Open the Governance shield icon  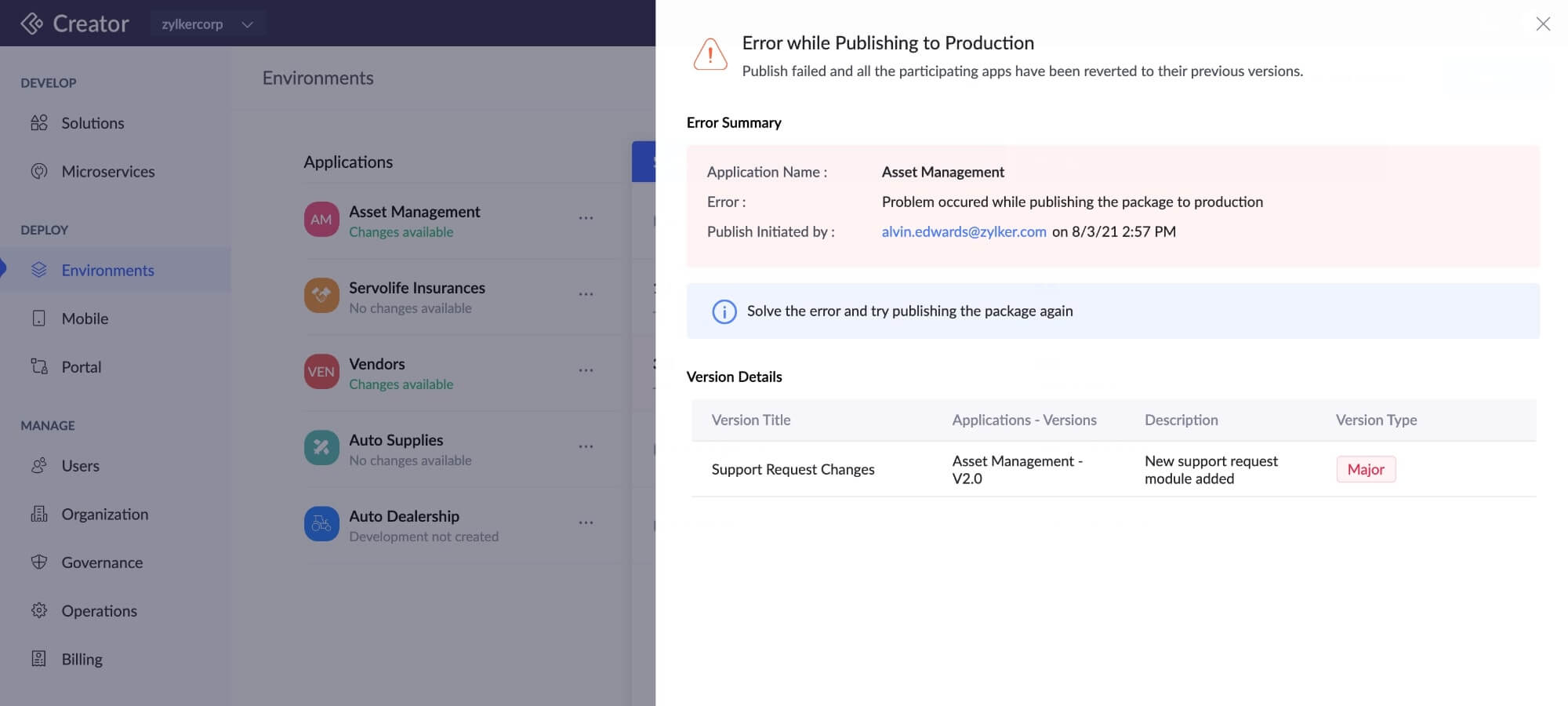pyautogui.click(x=39, y=562)
